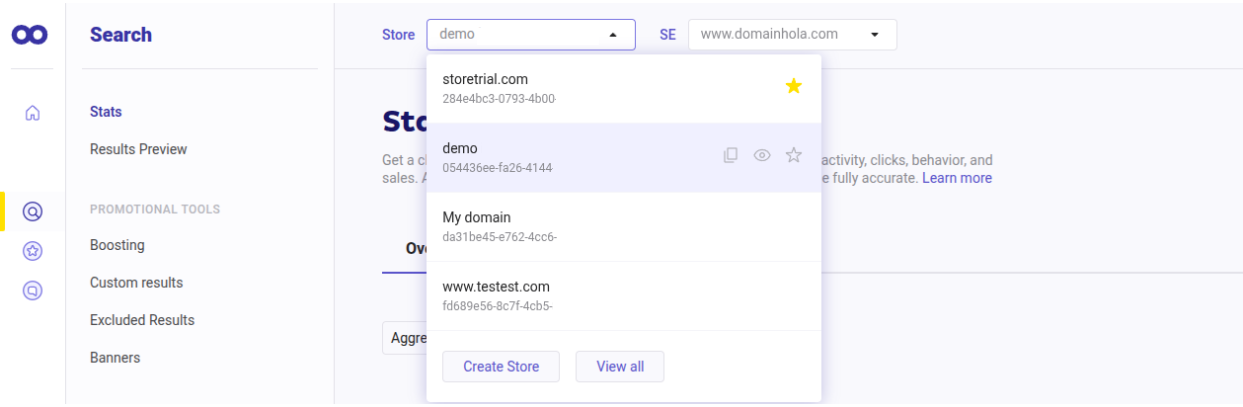Unfavorite storetrial.com using the yellow star
Viewport: 1243px width, 407px height.
[793, 87]
